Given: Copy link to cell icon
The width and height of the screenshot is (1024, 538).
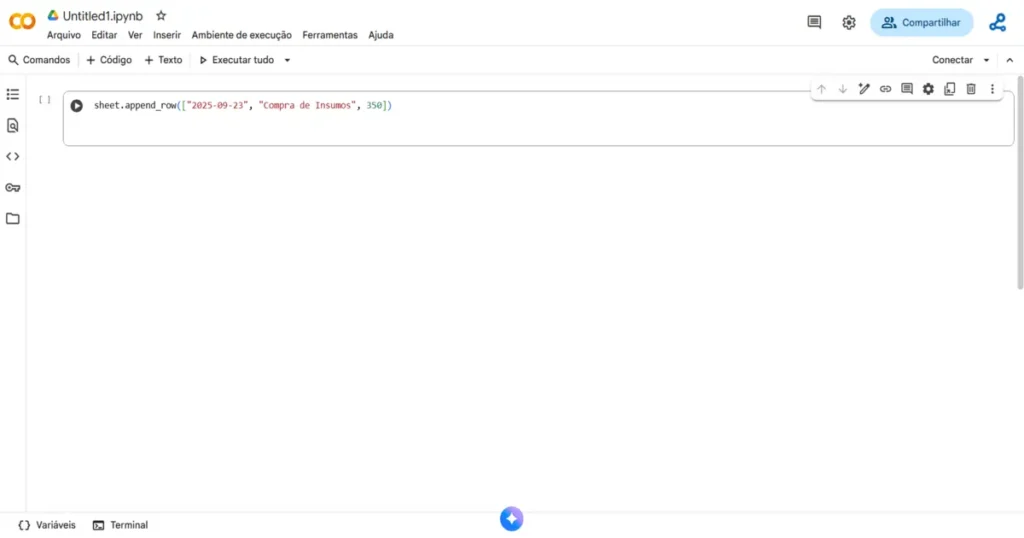Looking at the screenshot, I should pyautogui.click(x=885, y=89).
